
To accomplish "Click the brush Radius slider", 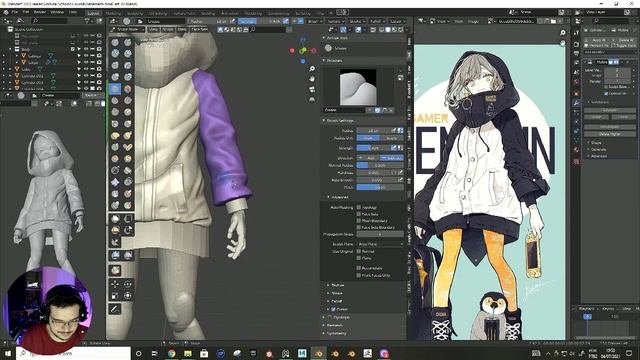I will tap(374, 131).
